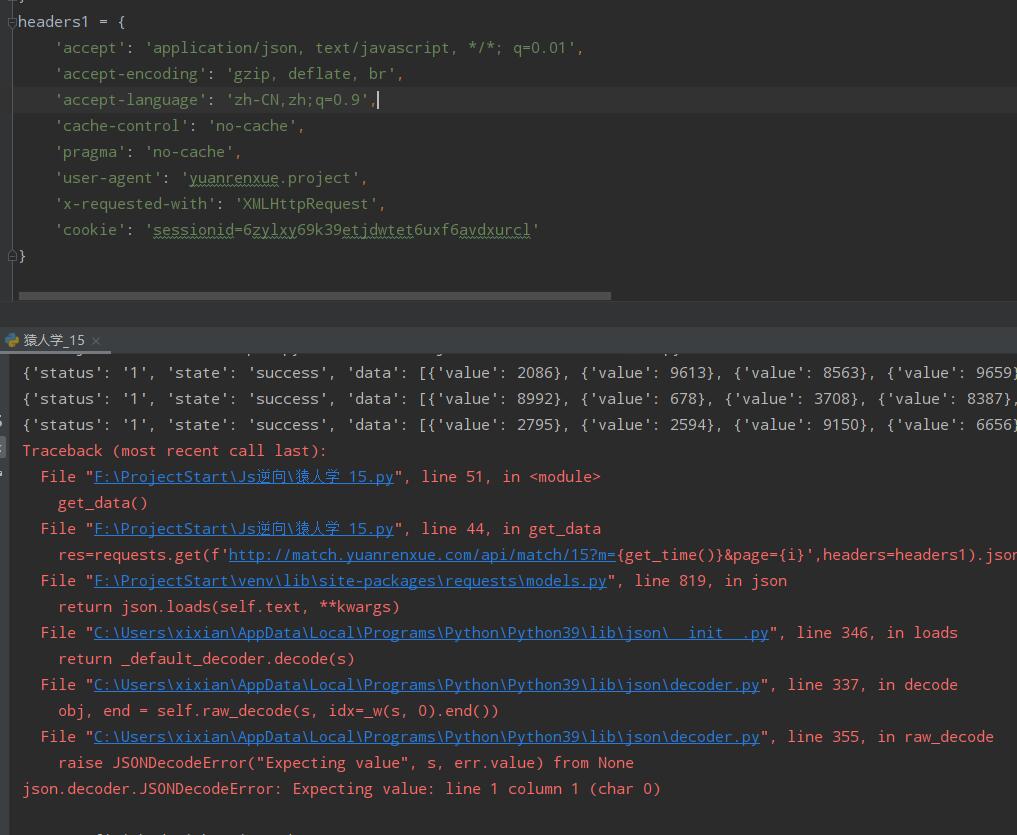Click the match.yuanrenxue.com API URL link
1017x835 pixels.
click(421, 555)
